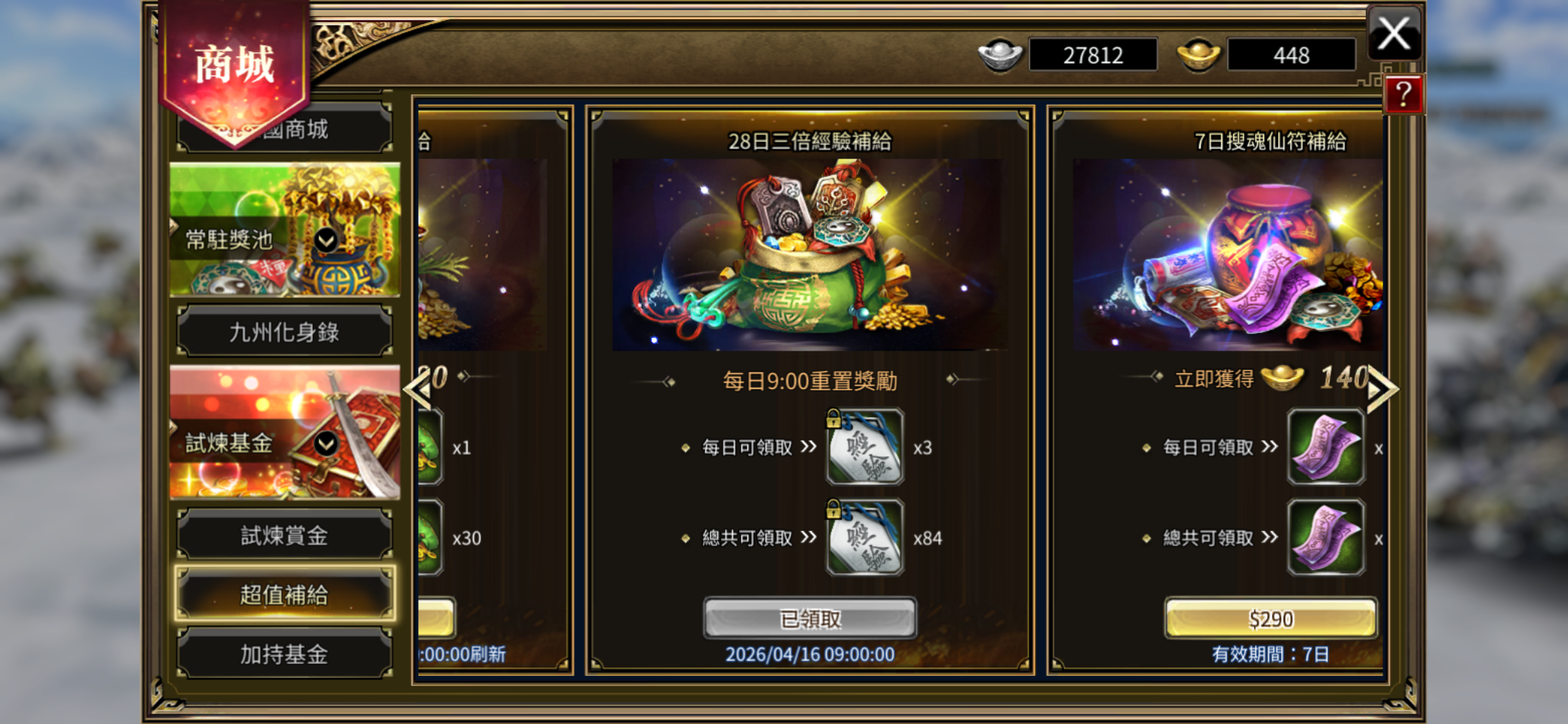Expand the 試煉基金 banner chevron
Image resolution: width=1568 pixels, height=724 pixels.
pyautogui.click(x=326, y=443)
